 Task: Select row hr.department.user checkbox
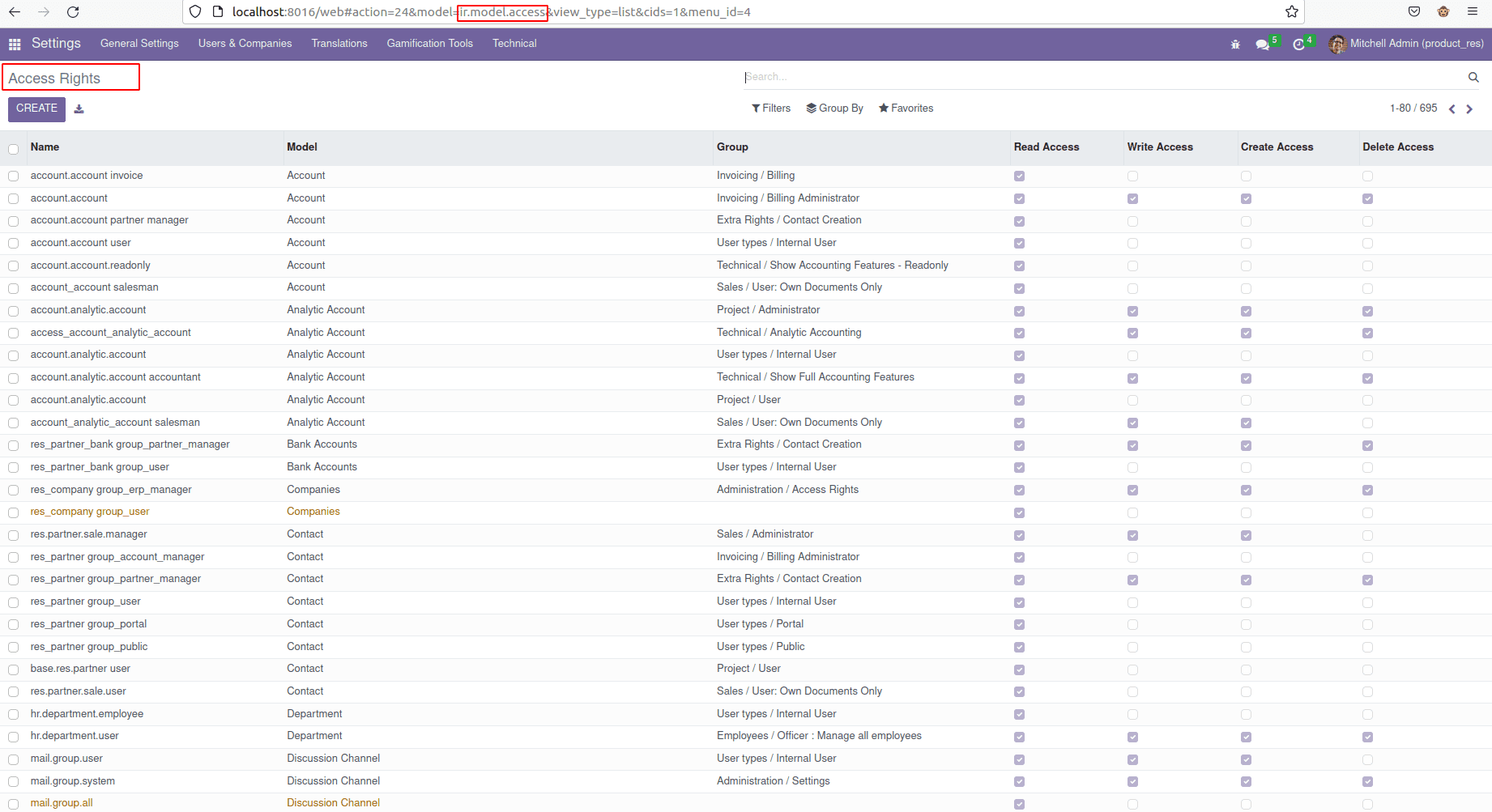click(x=14, y=737)
